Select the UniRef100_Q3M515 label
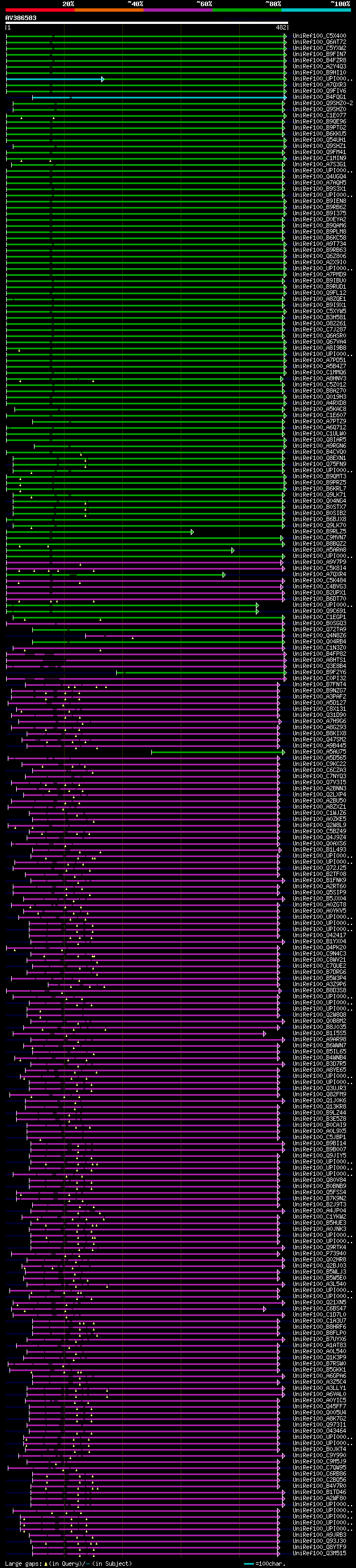Screen dimensions: 356x1568 coord(319,1553)
